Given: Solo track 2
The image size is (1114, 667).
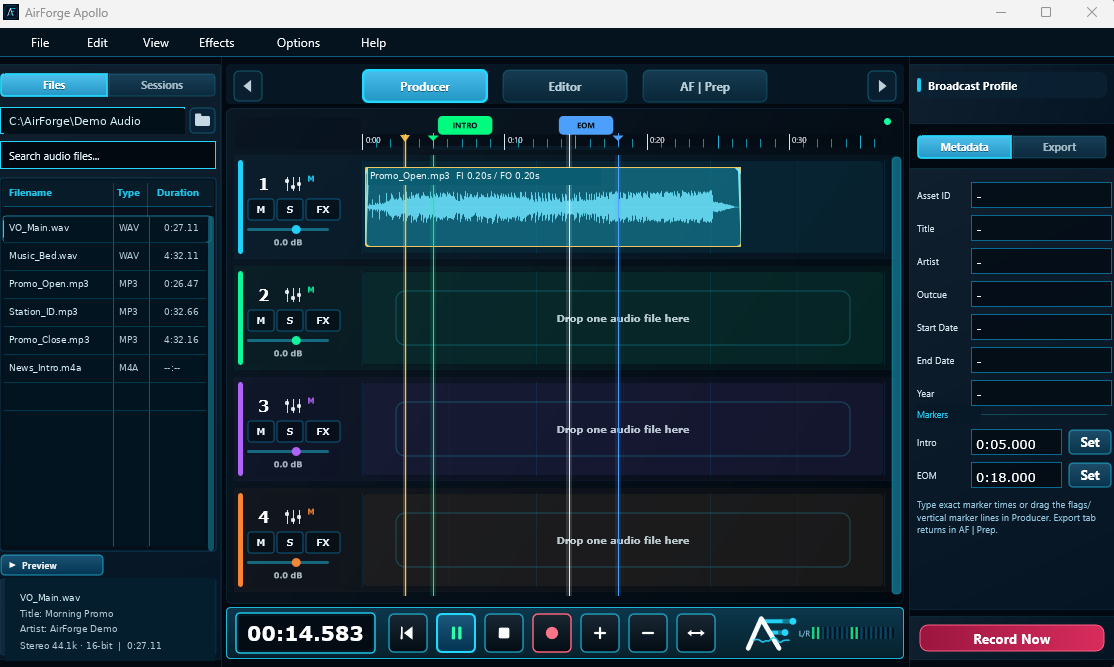Looking at the screenshot, I should click(x=290, y=320).
